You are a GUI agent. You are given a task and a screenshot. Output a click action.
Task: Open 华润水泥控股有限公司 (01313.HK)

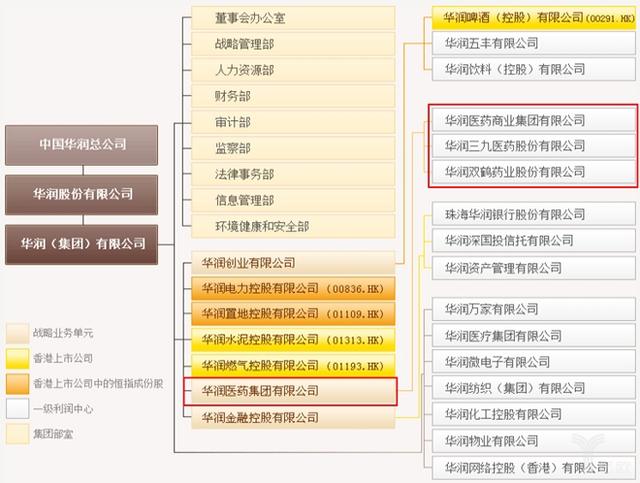(x=293, y=340)
